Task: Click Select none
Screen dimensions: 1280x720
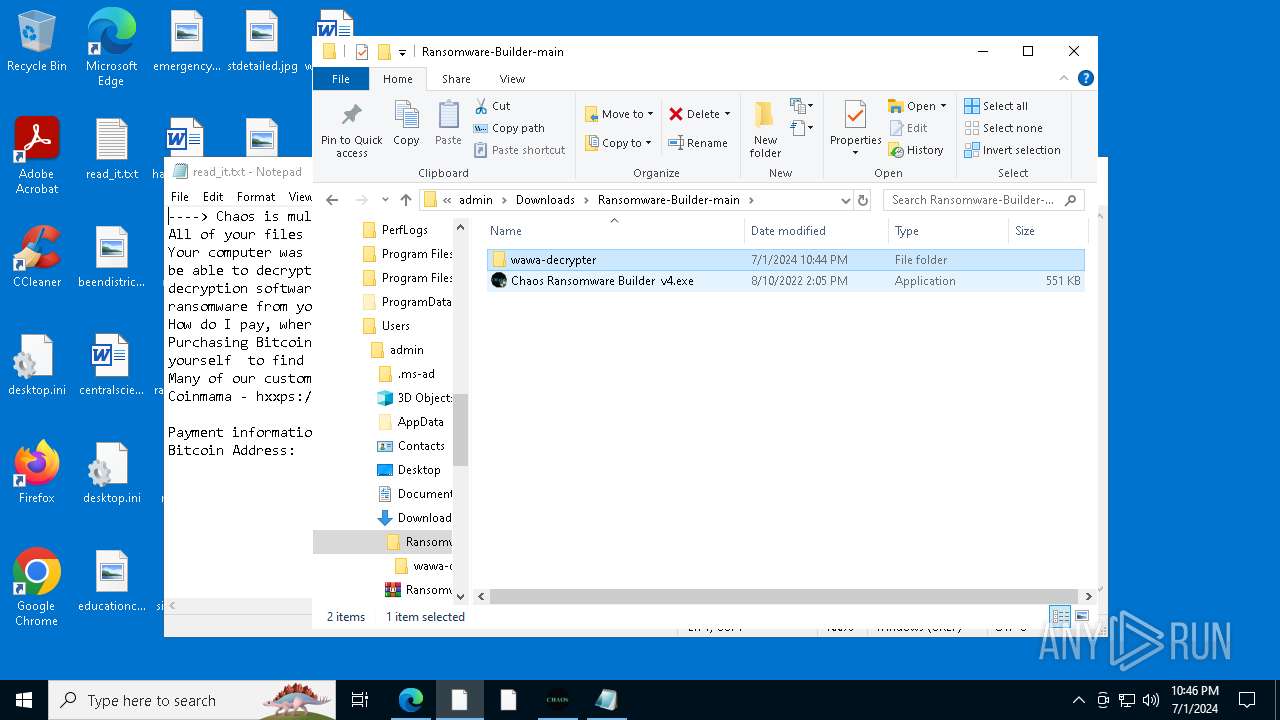Action: point(1003,128)
